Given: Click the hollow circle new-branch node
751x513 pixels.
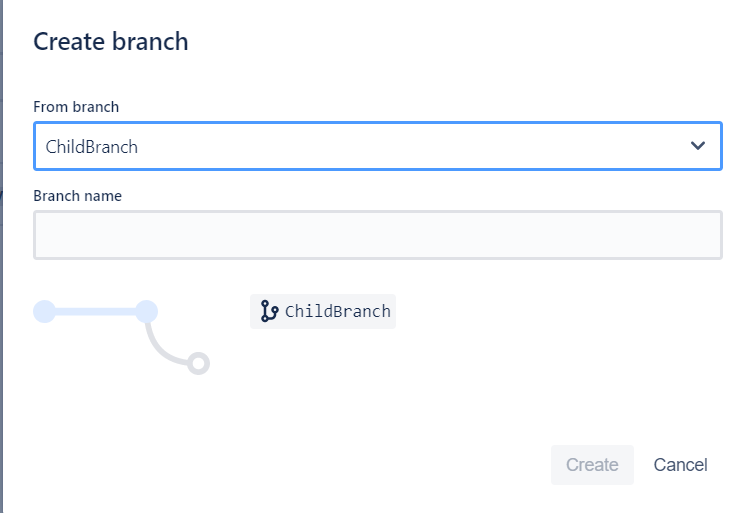Looking at the screenshot, I should [x=198, y=364].
